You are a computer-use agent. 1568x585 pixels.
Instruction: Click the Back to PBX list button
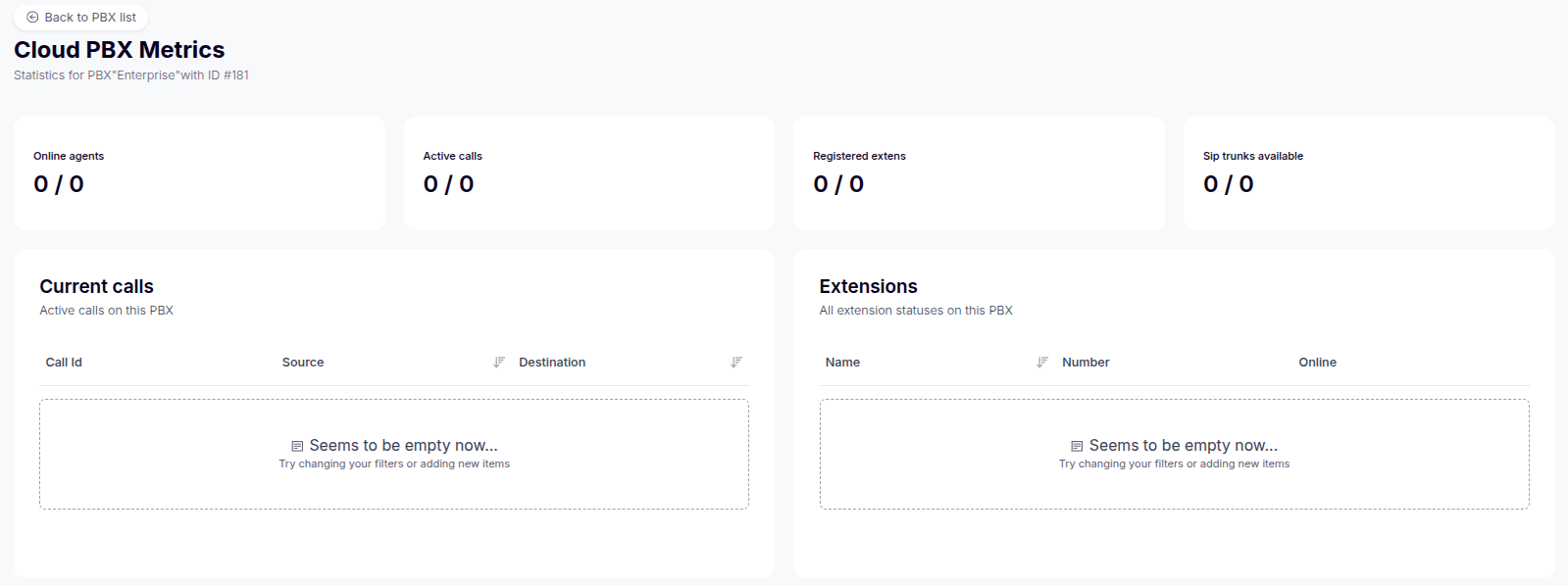point(81,18)
